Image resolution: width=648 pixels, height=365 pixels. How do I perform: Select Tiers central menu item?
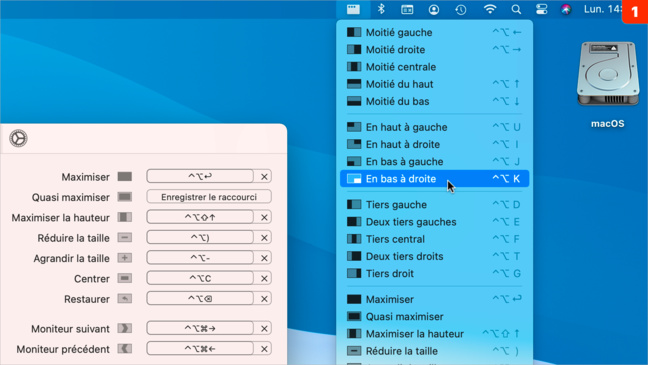(x=434, y=239)
